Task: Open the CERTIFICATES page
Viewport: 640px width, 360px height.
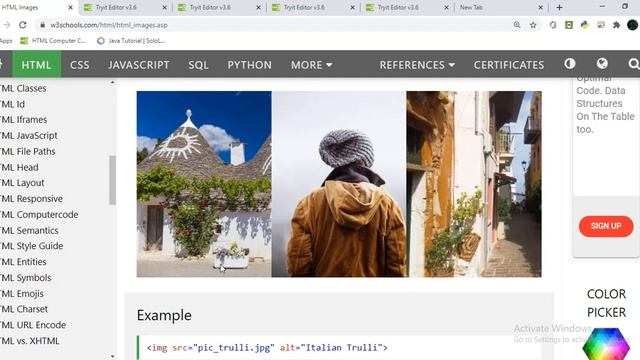Action: [509, 64]
